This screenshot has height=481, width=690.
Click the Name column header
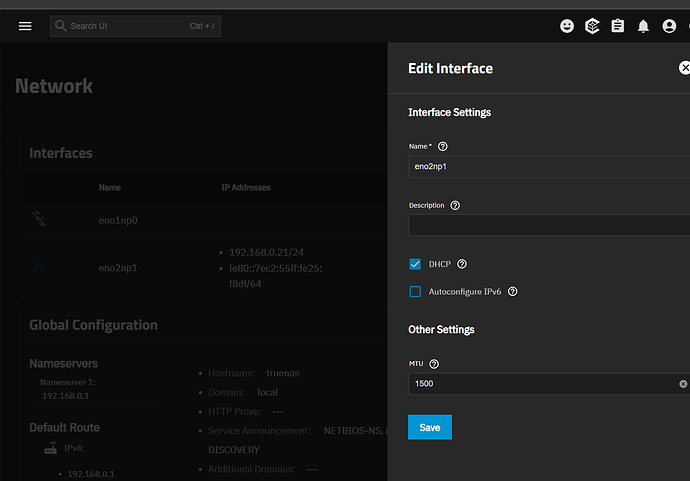point(110,187)
